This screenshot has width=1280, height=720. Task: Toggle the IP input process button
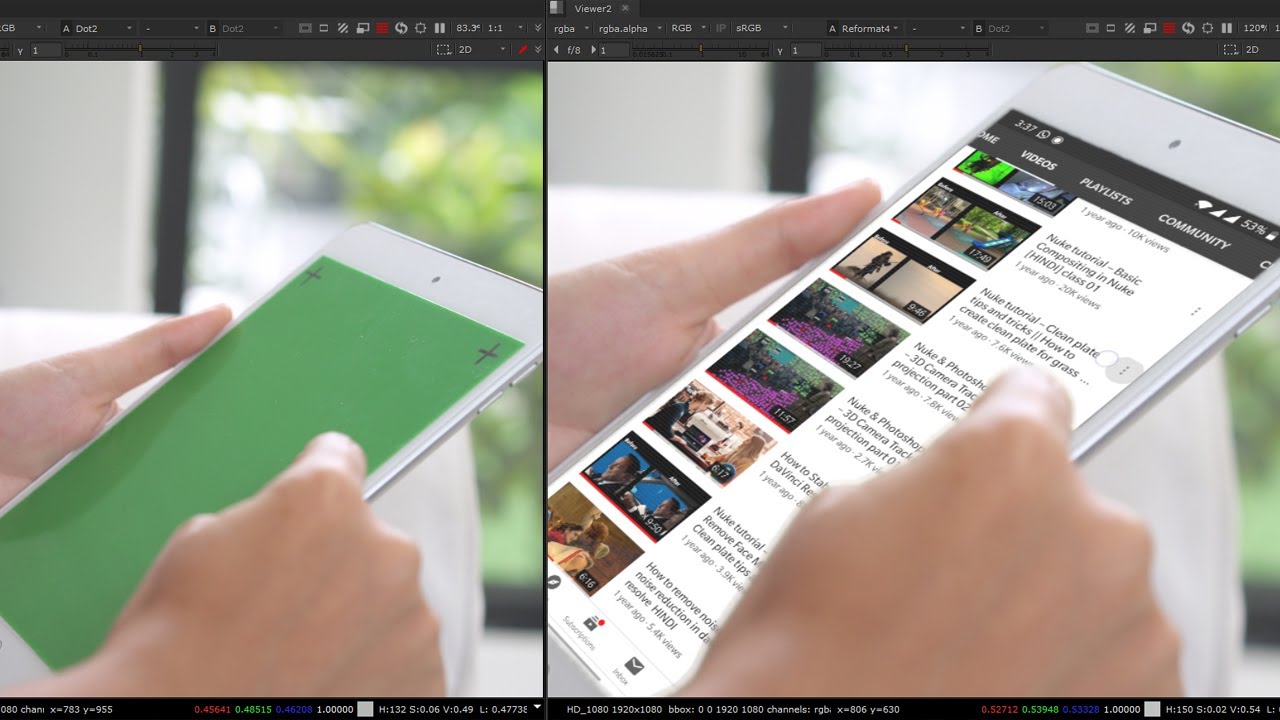pos(721,29)
